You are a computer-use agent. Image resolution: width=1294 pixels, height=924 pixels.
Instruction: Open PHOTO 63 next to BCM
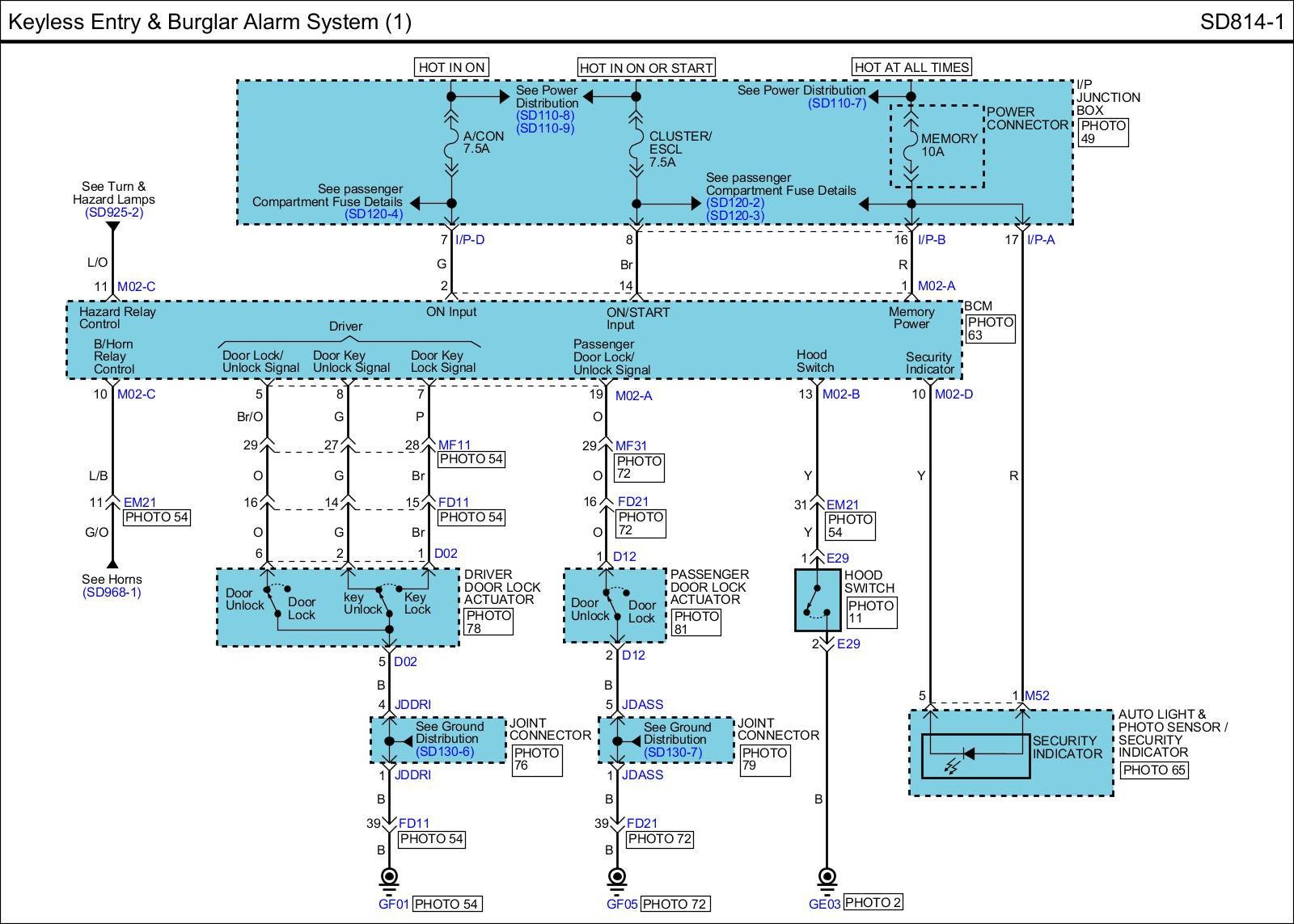click(x=990, y=328)
